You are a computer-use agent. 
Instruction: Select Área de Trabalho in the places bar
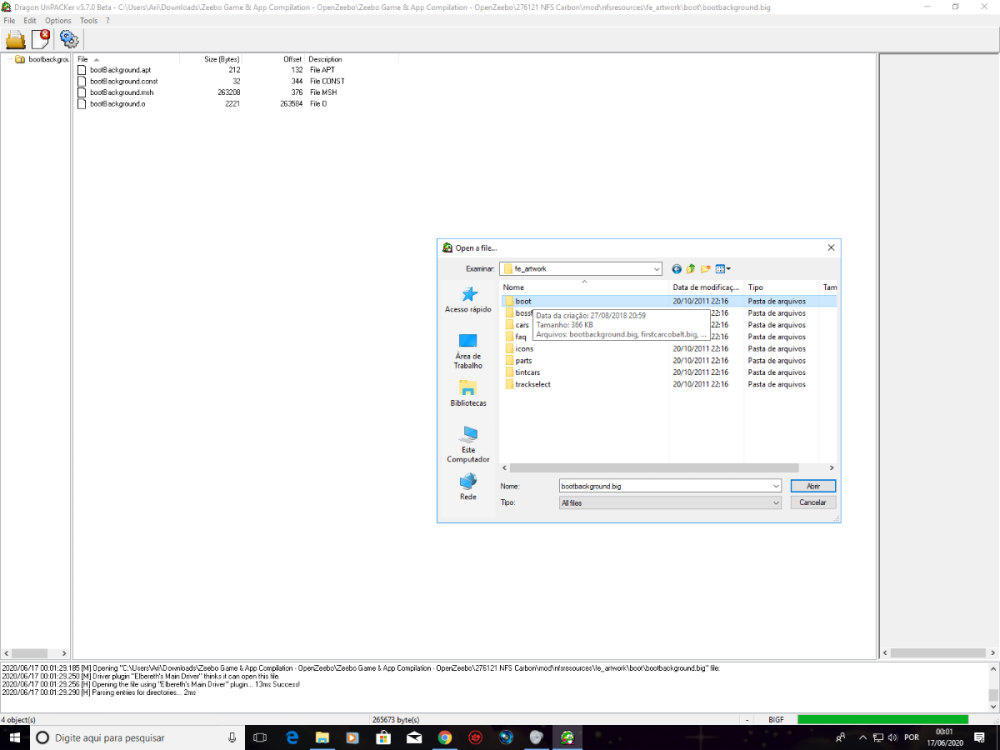pyautogui.click(x=468, y=351)
